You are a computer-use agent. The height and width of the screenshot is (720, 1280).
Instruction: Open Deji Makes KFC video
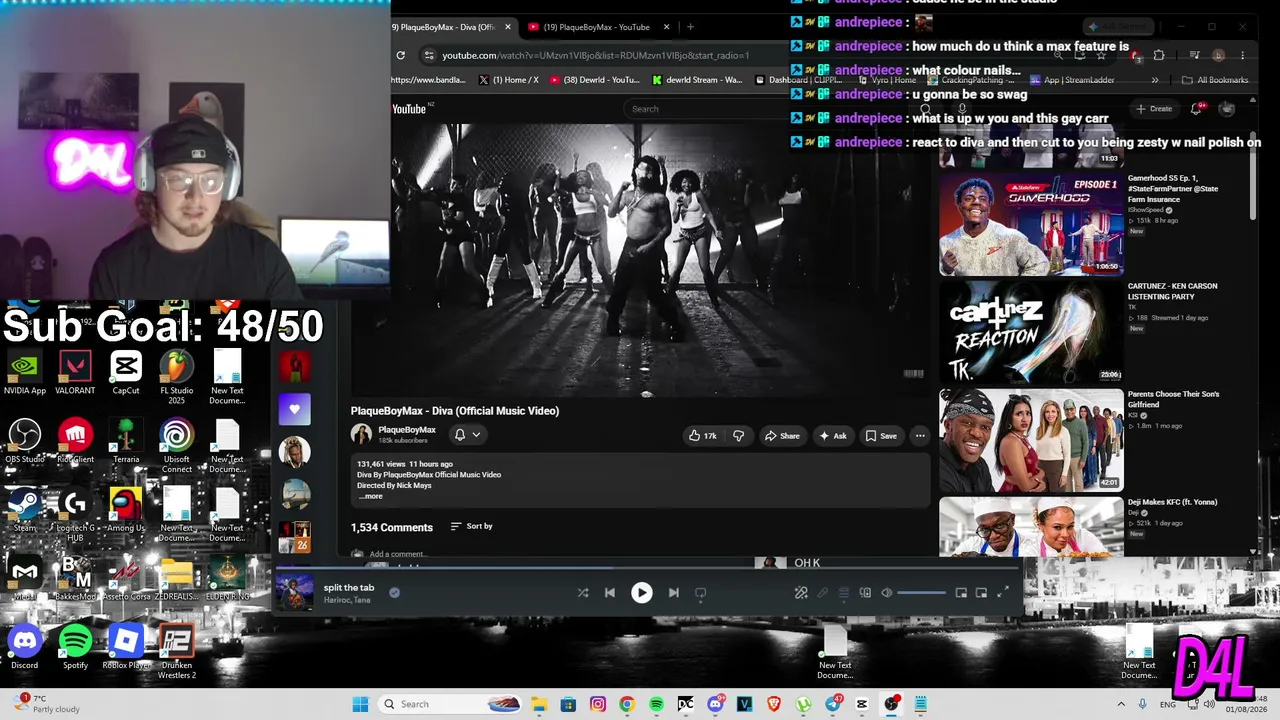pyautogui.click(x=1031, y=526)
